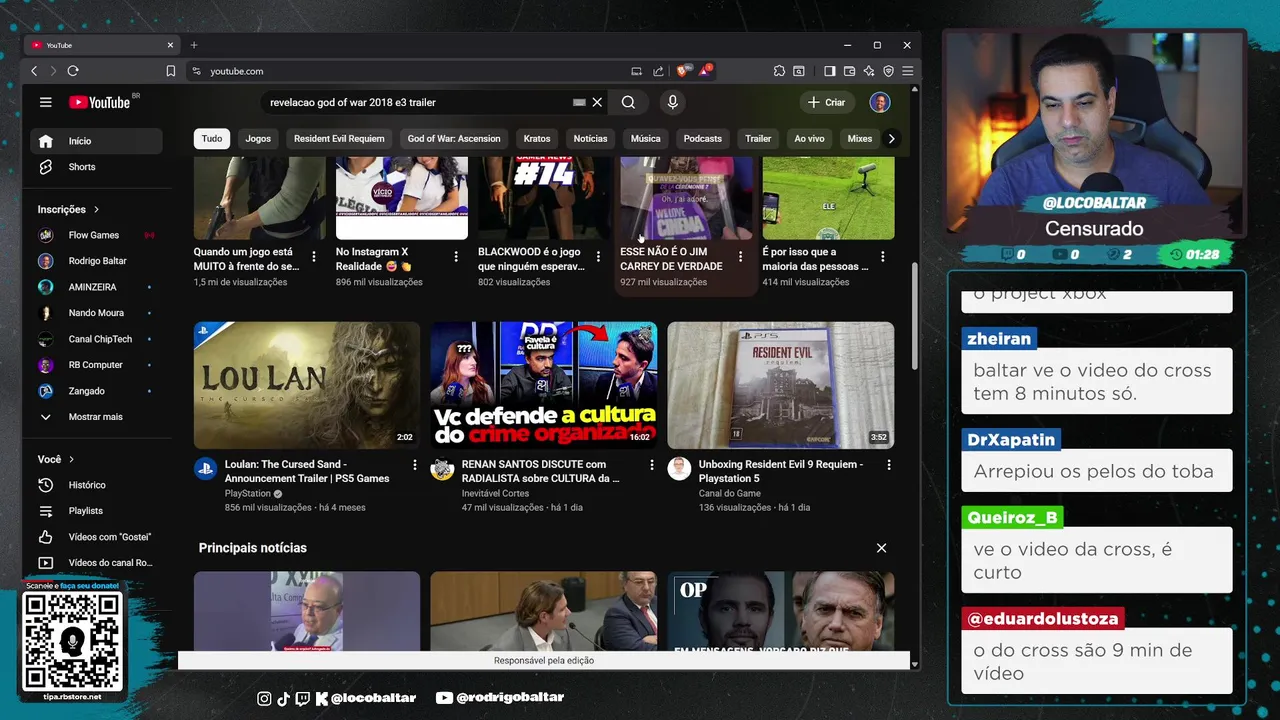Open the Flow Games subscription
Image resolution: width=1280 pixels, height=720 pixels.
96,235
